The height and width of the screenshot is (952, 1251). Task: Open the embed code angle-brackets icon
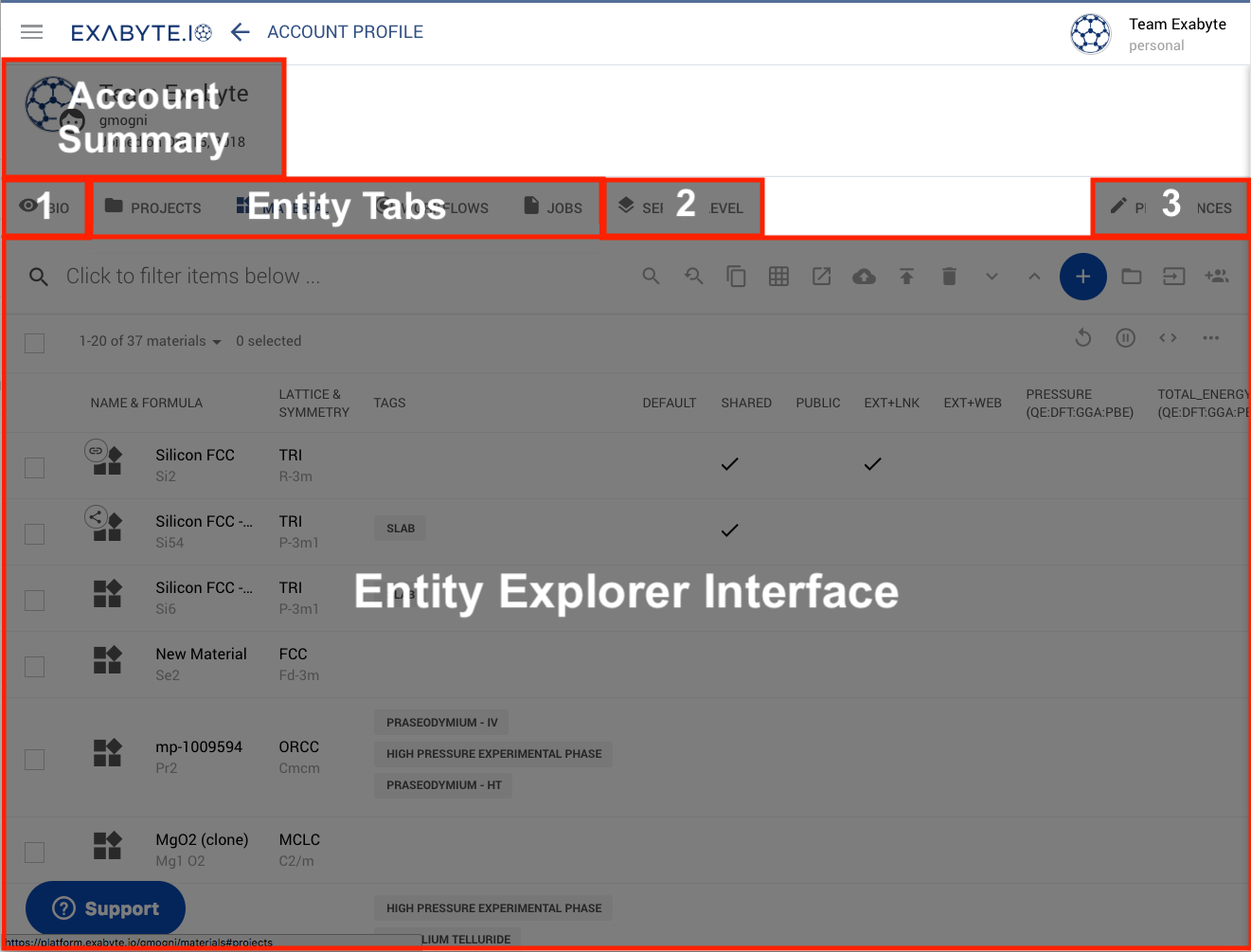point(1168,337)
